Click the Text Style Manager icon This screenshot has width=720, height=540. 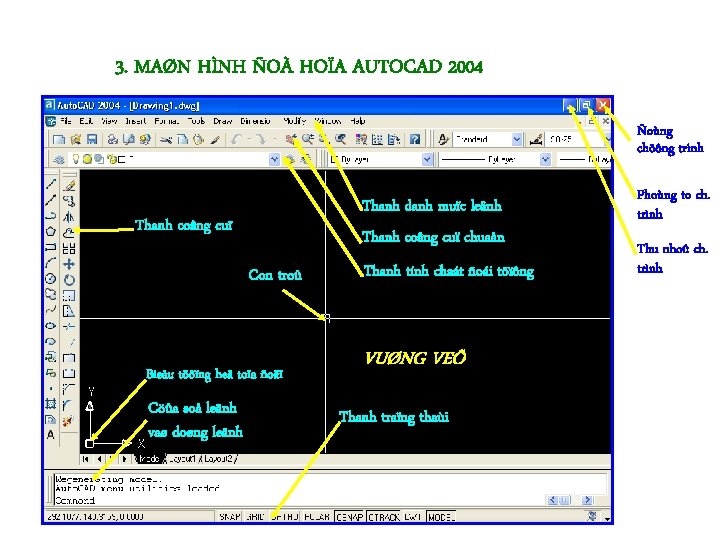443,139
